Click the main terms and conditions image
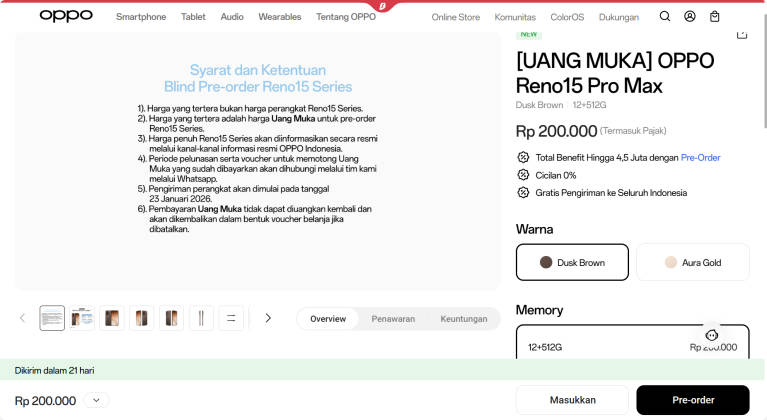The image size is (767, 420). click(258, 160)
